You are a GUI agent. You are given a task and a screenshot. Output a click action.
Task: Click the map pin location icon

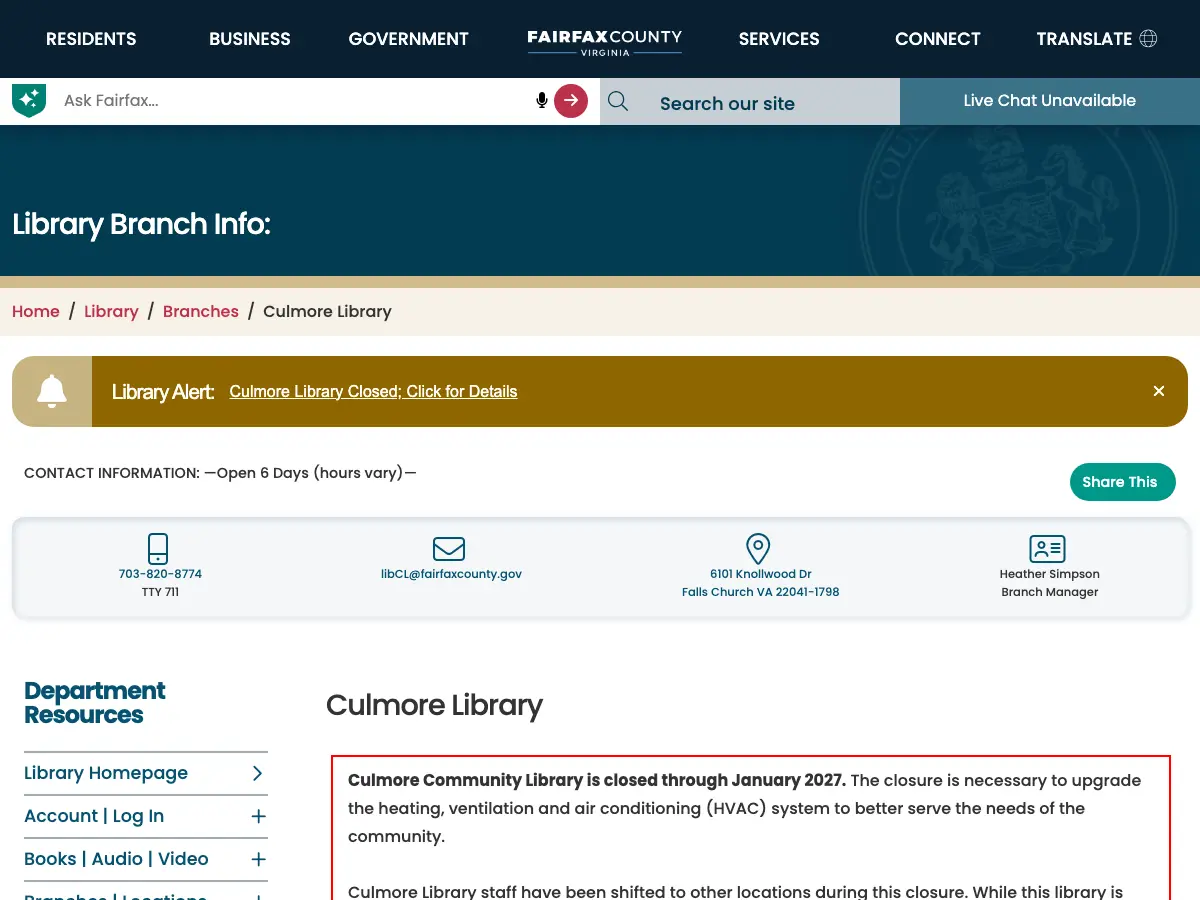tap(758, 549)
